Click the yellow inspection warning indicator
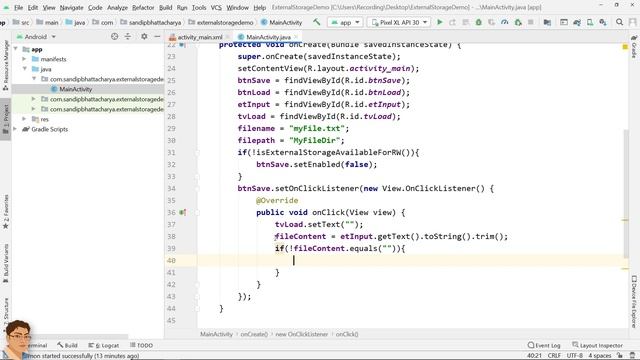This screenshot has width=640, height=360. click(625, 47)
